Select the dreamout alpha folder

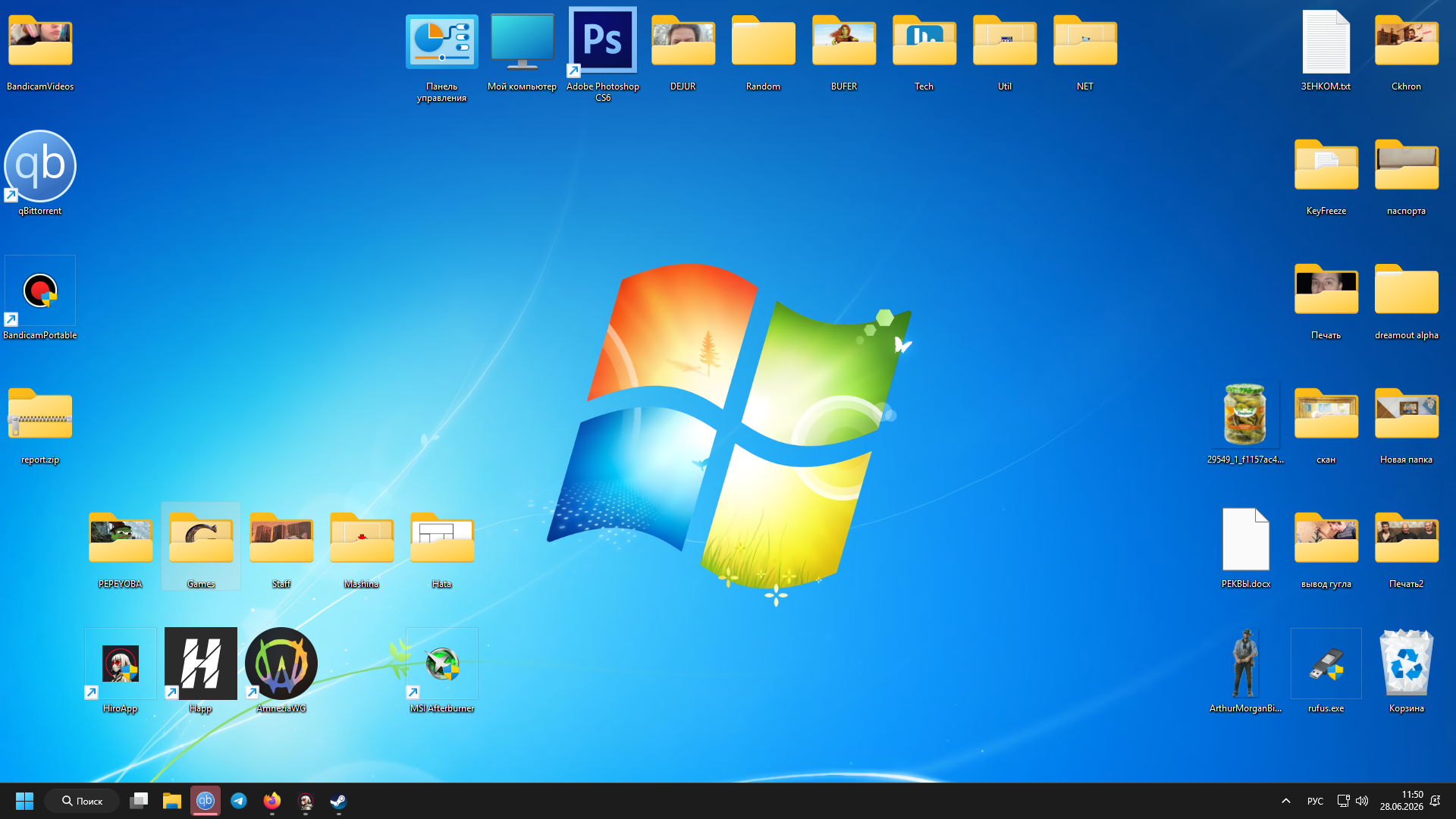[x=1407, y=299]
